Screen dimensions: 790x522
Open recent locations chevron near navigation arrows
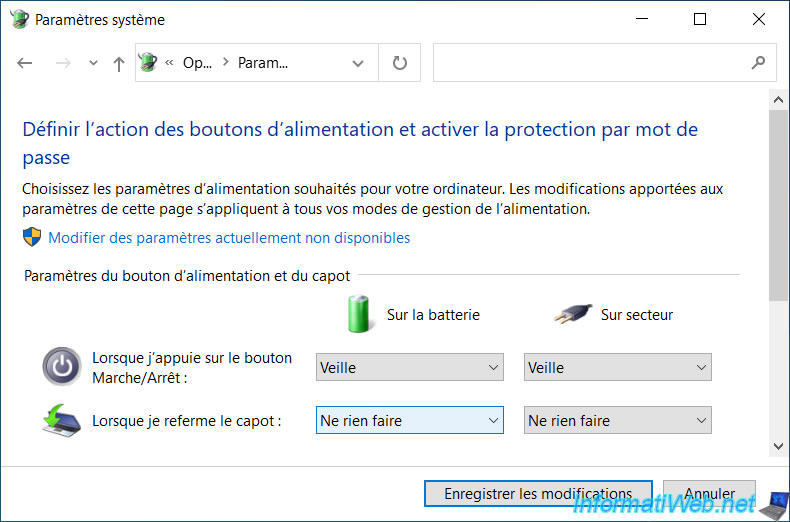93,63
